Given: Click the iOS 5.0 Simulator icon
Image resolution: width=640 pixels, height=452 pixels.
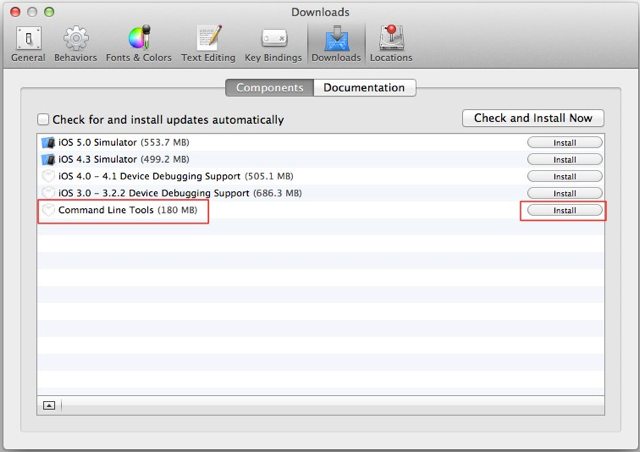Looking at the screenshot, I should coord(47,143).
